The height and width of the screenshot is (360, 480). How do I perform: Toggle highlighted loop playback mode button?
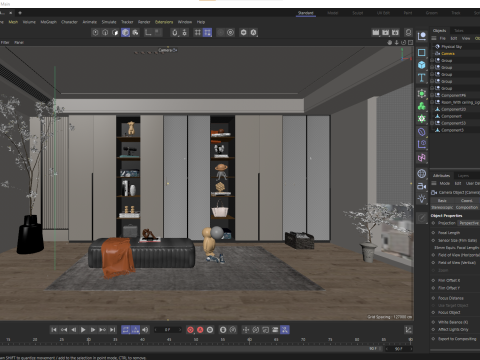tap(125, 330)
